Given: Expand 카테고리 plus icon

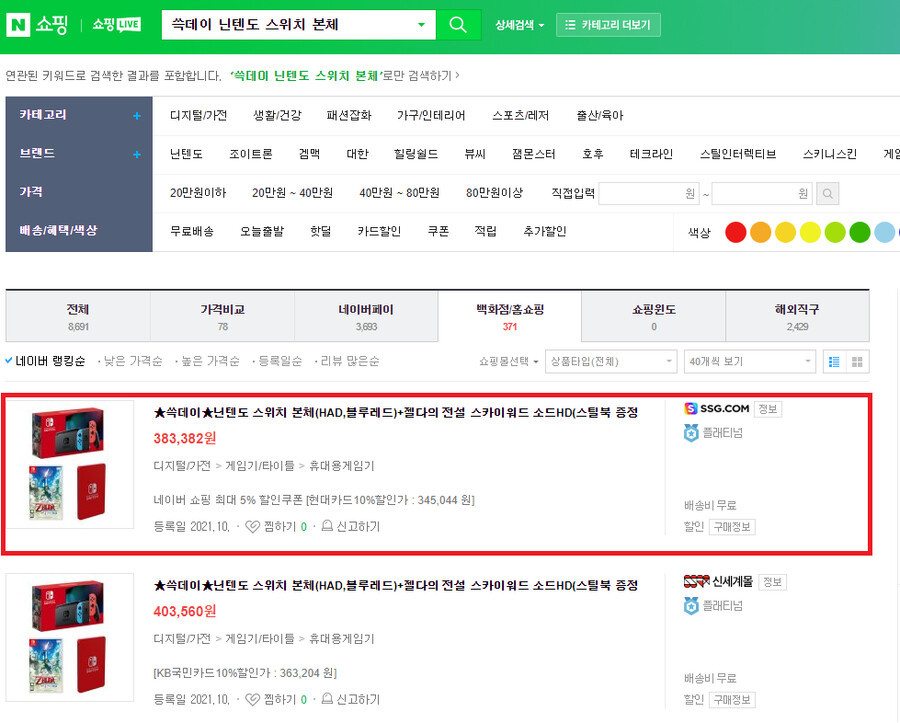Looking at the screenshot, I should tap(137, 116).
